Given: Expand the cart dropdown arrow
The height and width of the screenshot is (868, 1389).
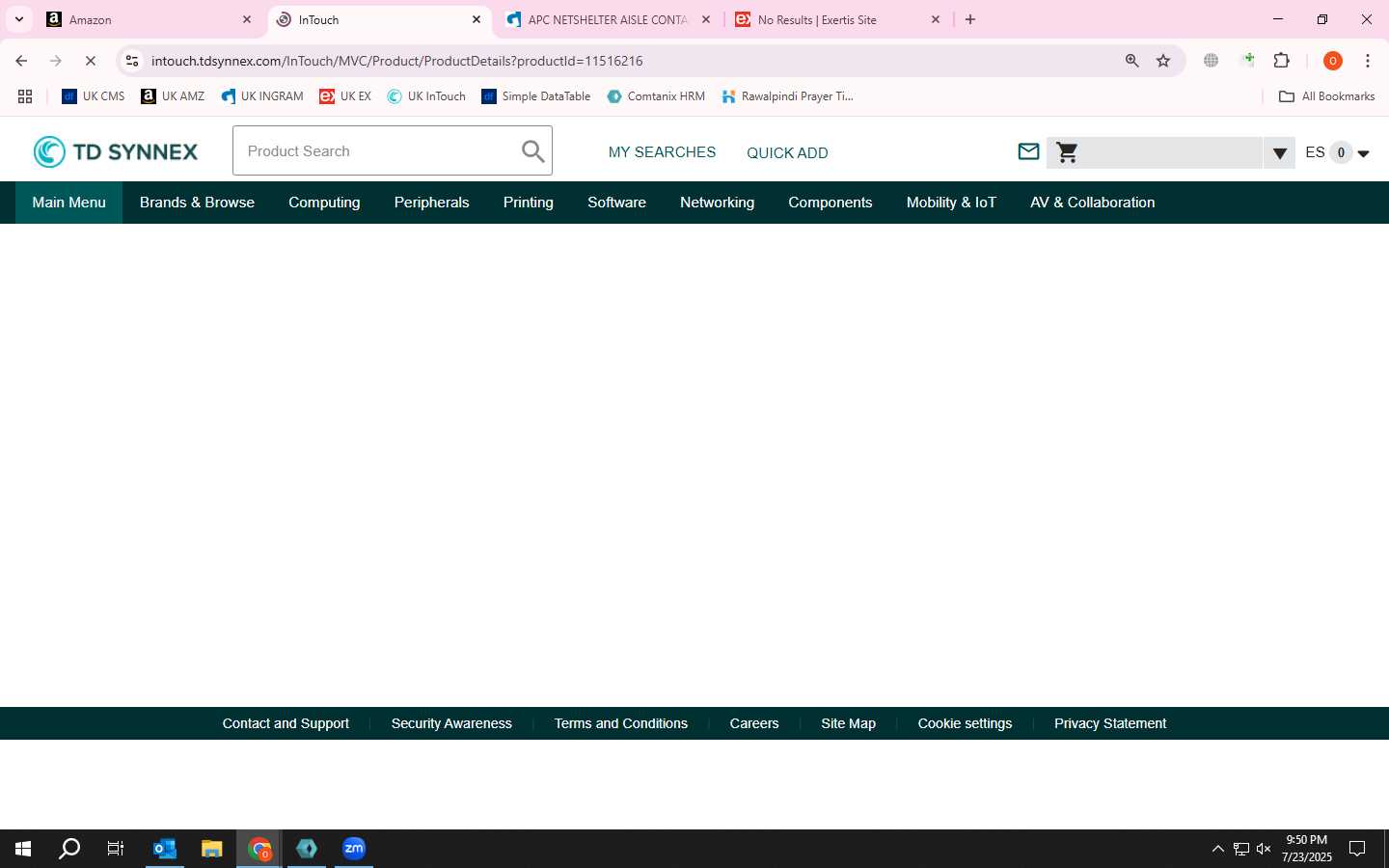Looking at the screenshot, I should click(1279, 152).
